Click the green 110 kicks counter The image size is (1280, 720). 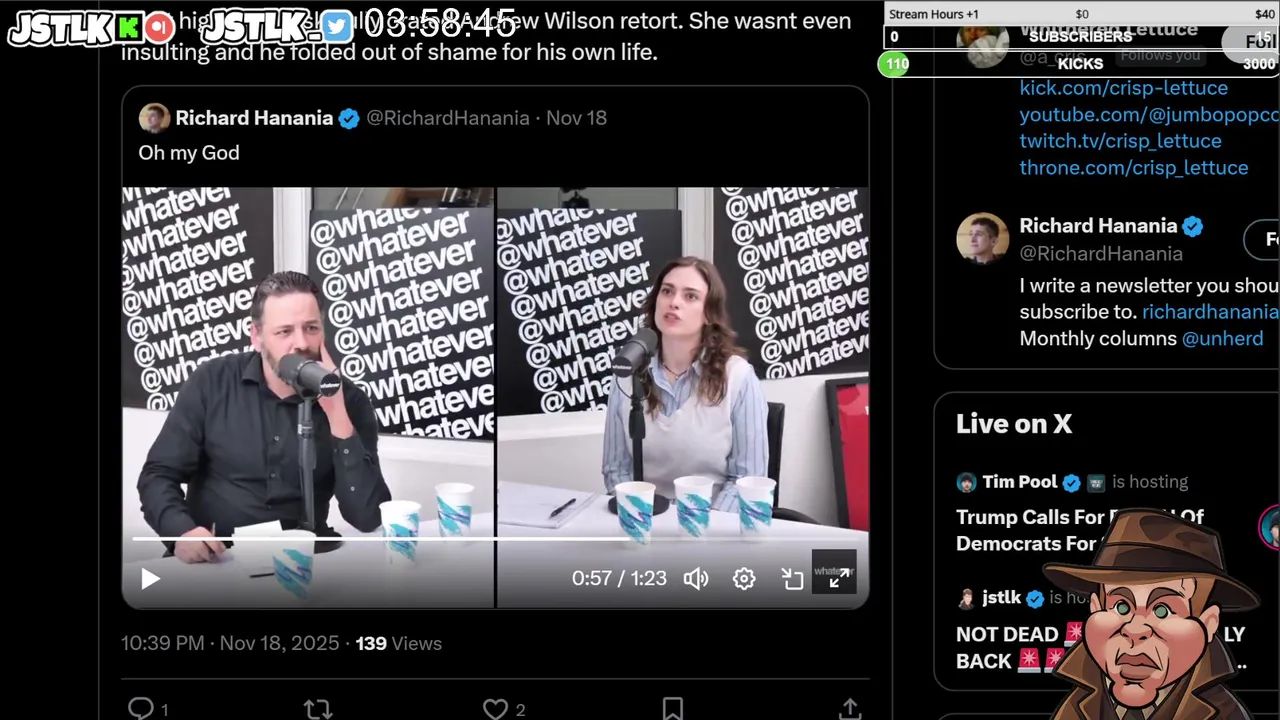tap(897, 64)
